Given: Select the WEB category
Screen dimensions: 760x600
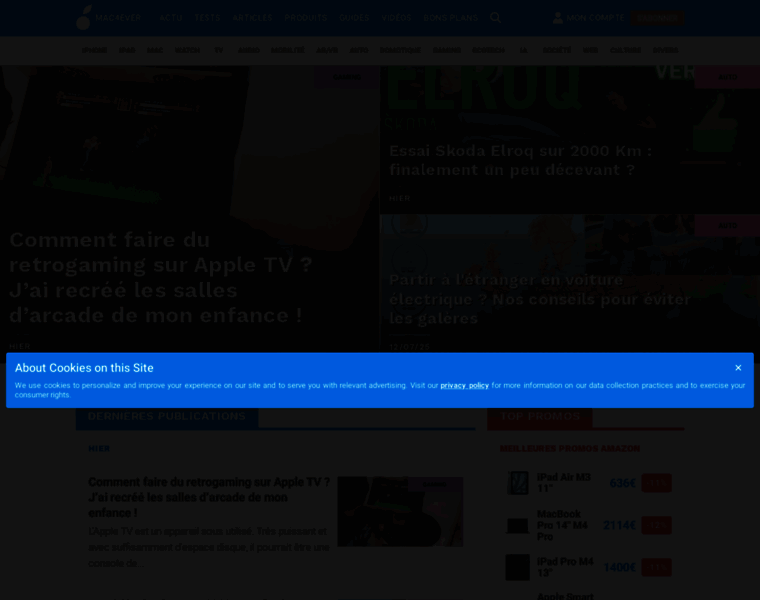Looking at the screenshot, I should pos(590,50).
